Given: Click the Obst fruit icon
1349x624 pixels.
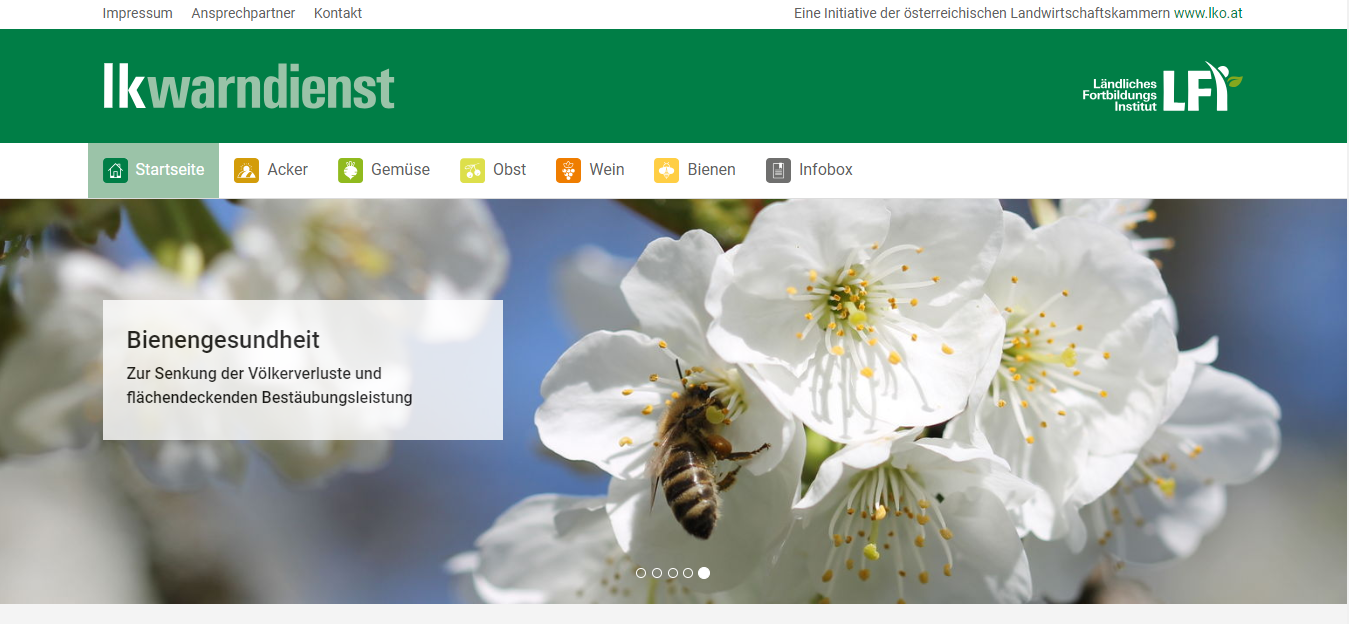Looking at the screenshot, I should click(x=472, y=170).
